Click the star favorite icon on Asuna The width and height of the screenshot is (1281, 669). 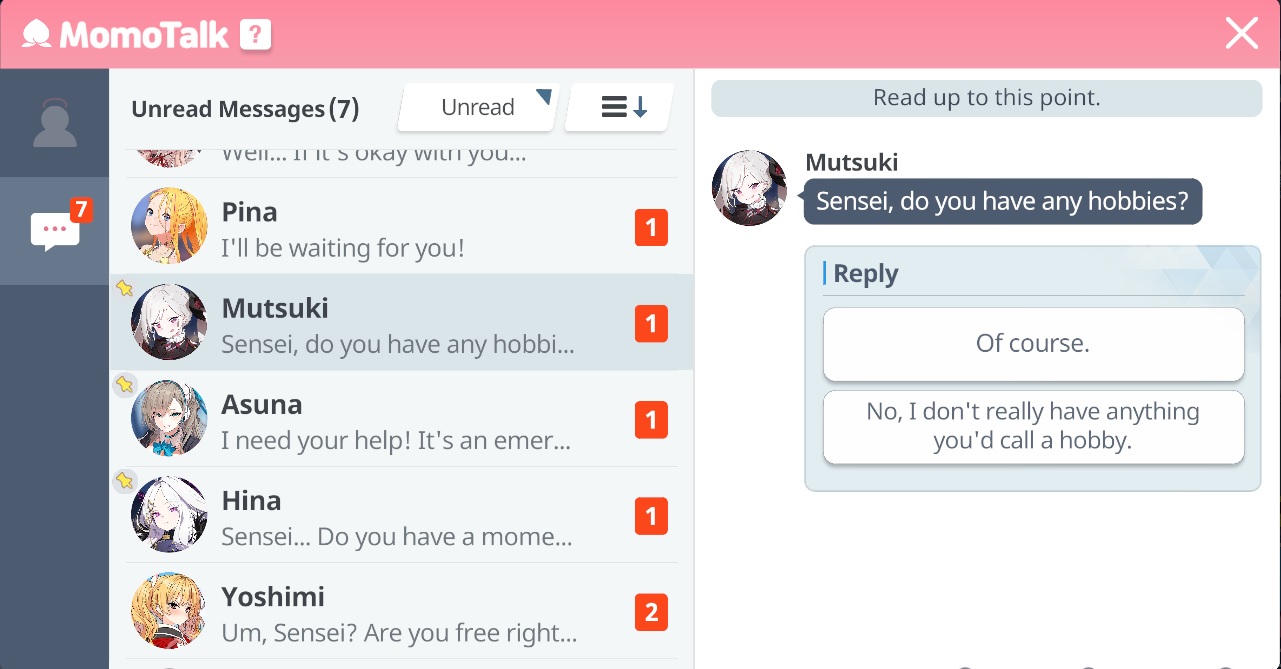(124, 384)
